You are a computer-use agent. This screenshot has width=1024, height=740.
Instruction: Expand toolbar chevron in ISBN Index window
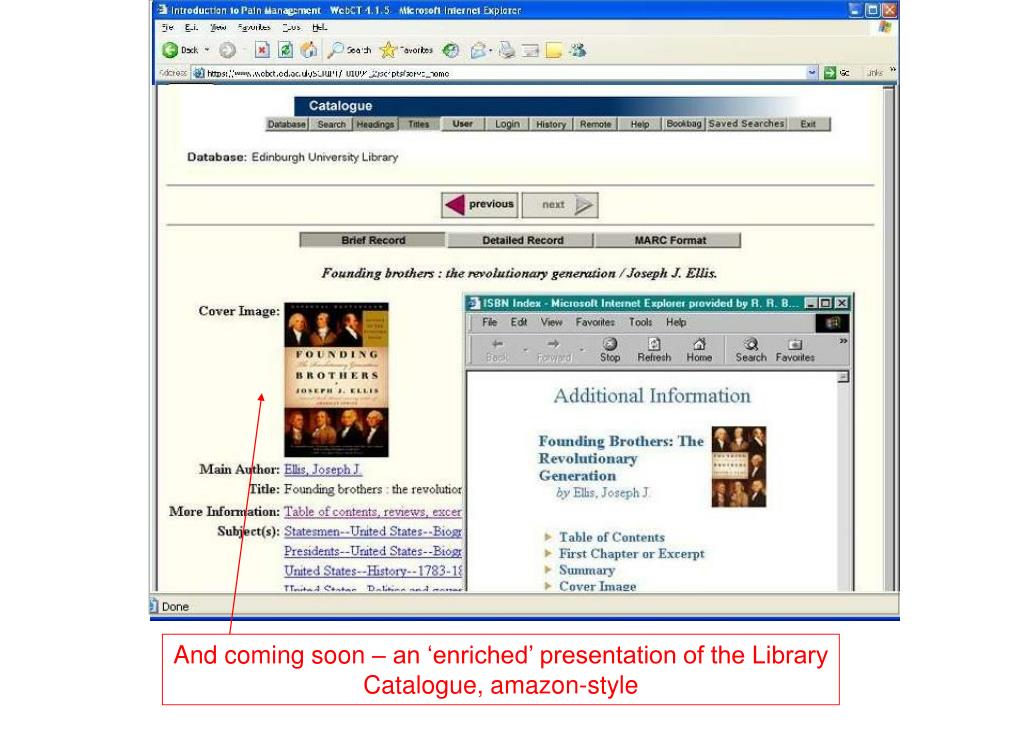point(843,341)
